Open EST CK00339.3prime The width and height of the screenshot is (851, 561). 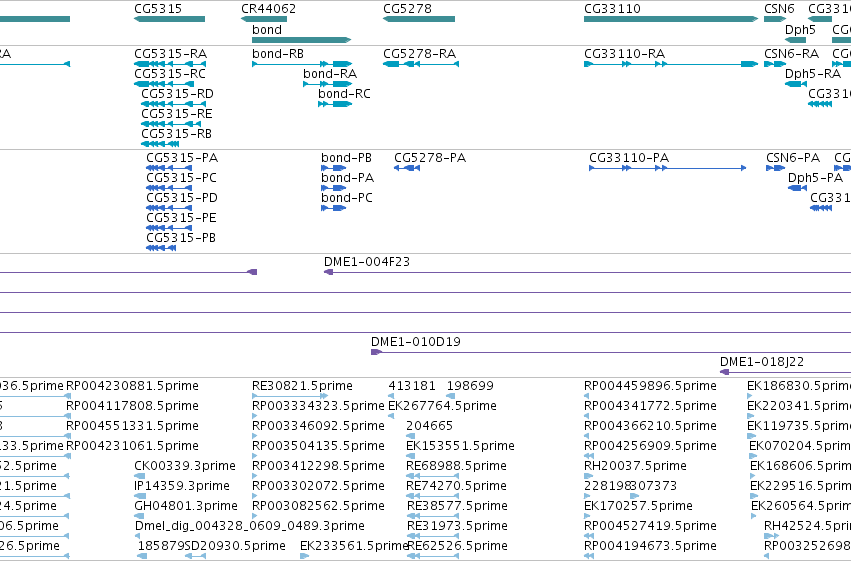pos(185,466)
